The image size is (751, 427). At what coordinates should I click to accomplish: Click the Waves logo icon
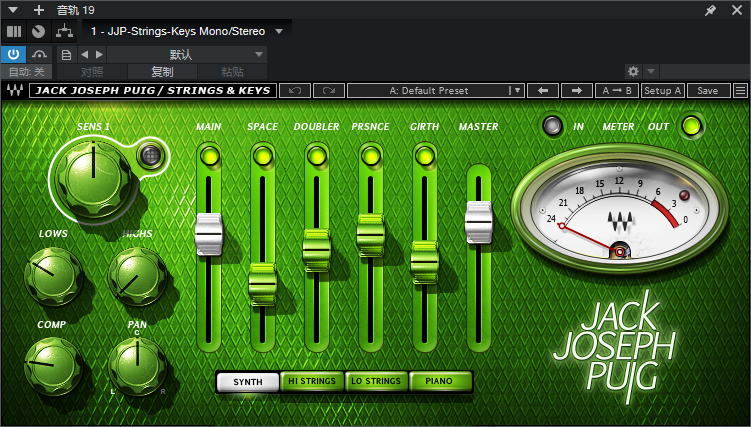click(x=15, y=90)
